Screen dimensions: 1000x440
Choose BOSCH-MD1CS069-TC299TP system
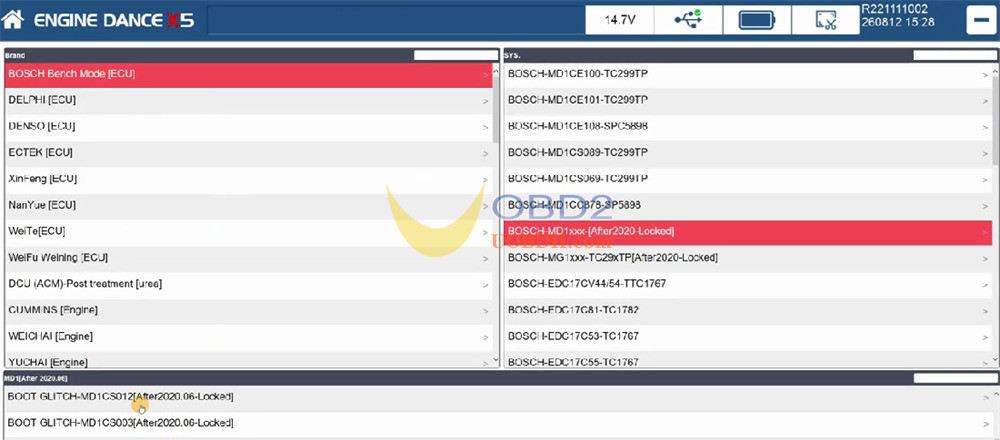[x=748, y=179]
